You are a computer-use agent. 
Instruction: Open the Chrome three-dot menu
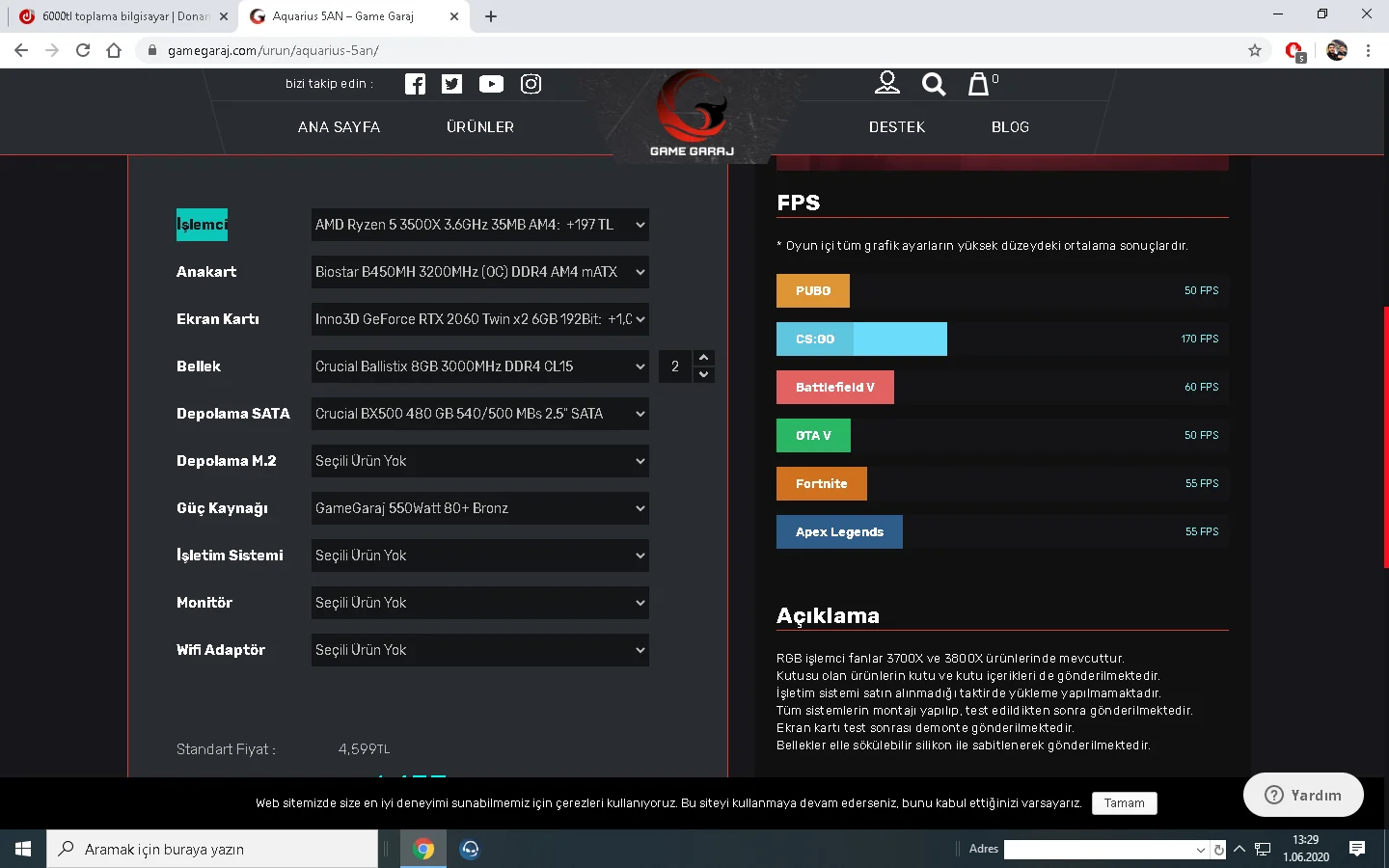tap(1368, 50)
